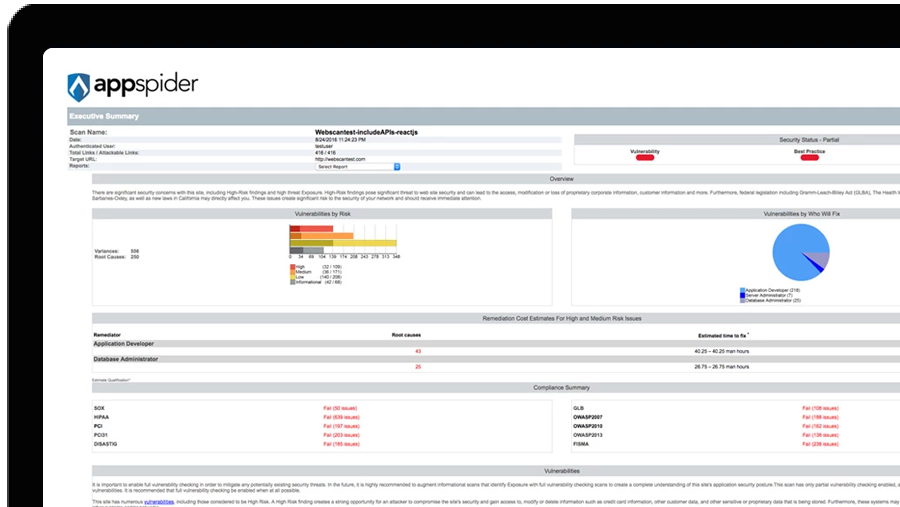This screenshot has width=900, height=507.
Task: Click the Compliance Summary section header
Action: point(496,388)
